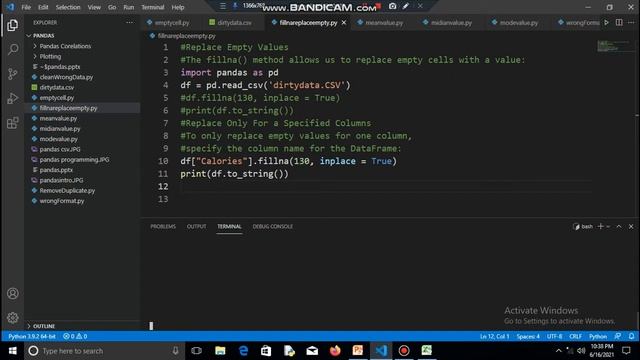The height and width of the screenshot is (360, 640).
Task: Create a new terminal with plus icon
Action: tap(600, 226)
